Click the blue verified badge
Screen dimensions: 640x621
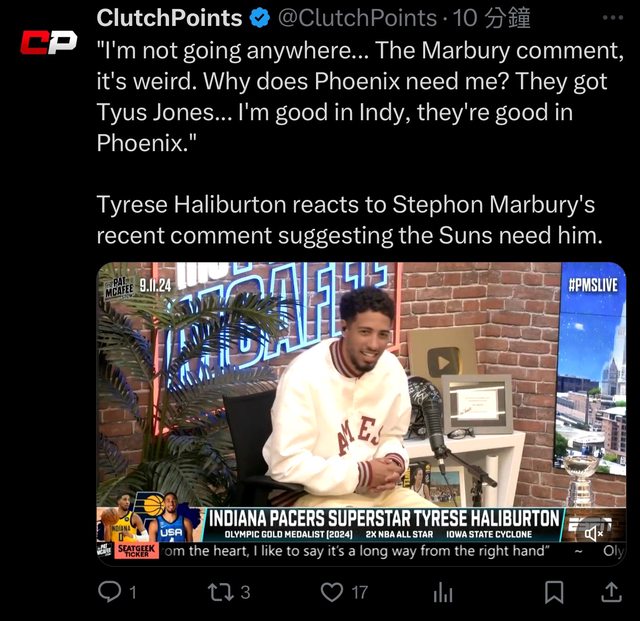260,18
